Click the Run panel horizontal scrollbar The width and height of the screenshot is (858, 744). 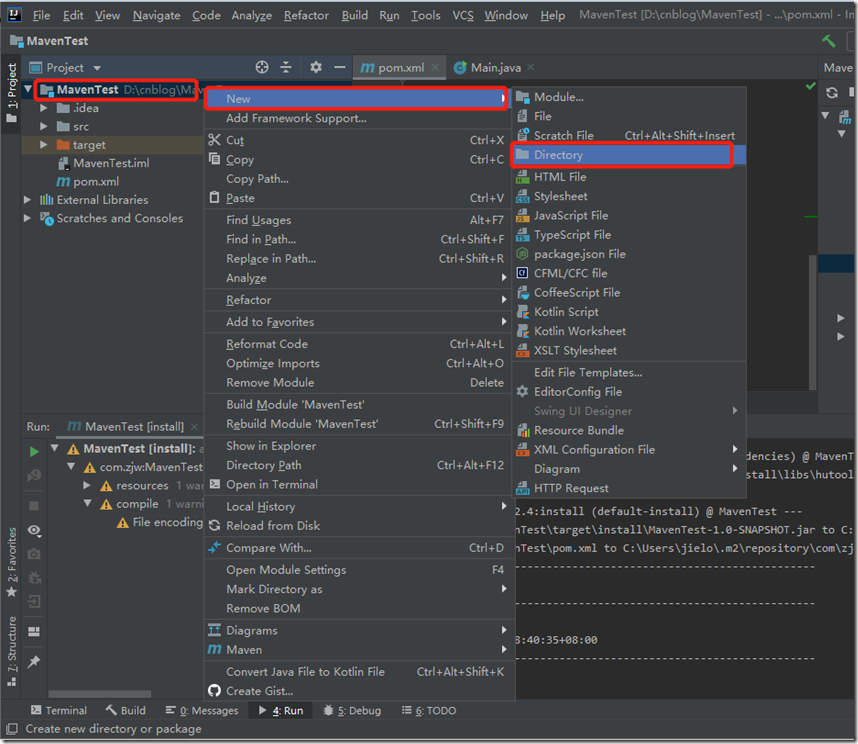[x=100, y=694]
